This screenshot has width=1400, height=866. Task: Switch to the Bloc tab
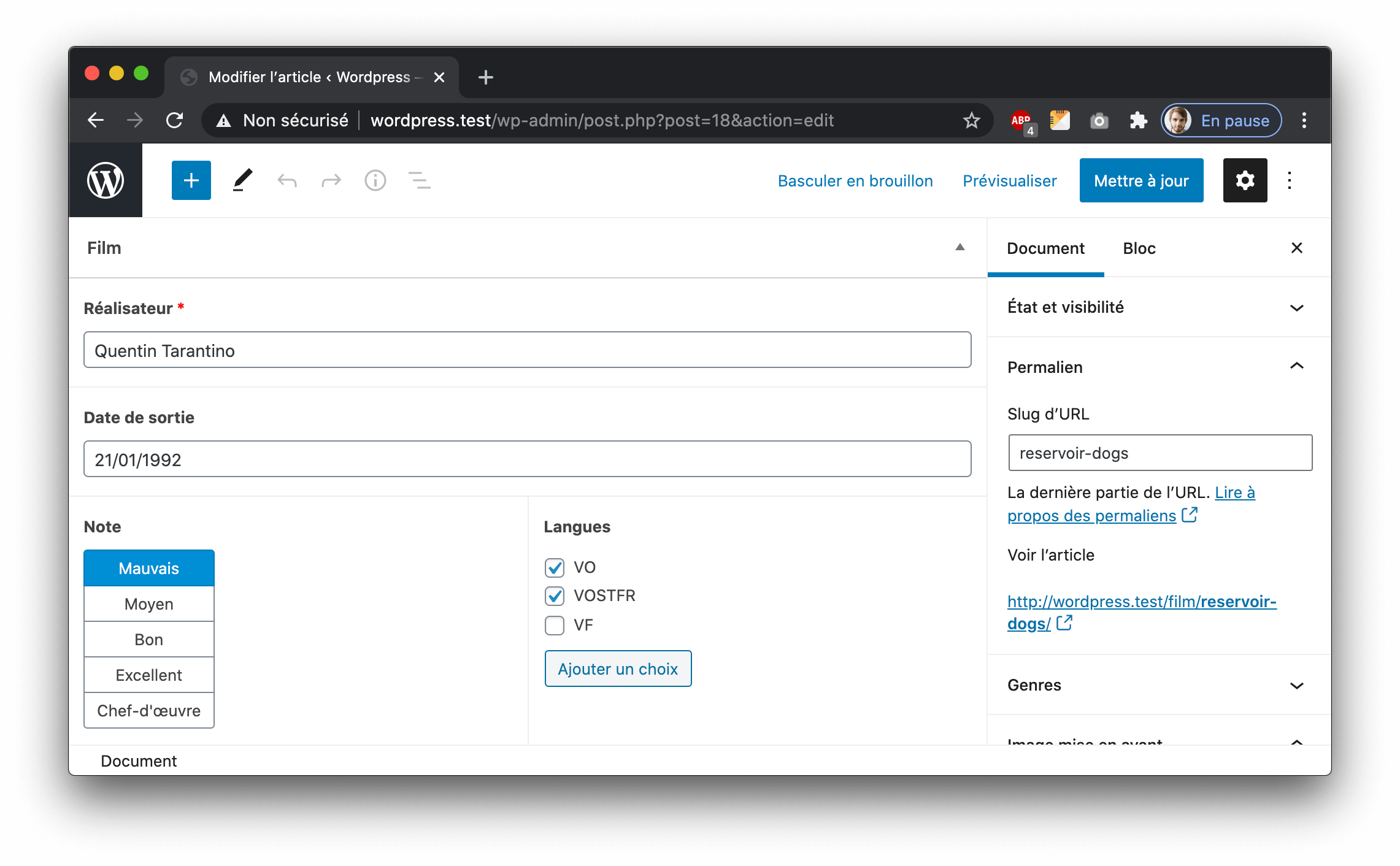click(x=1139, y=248)
